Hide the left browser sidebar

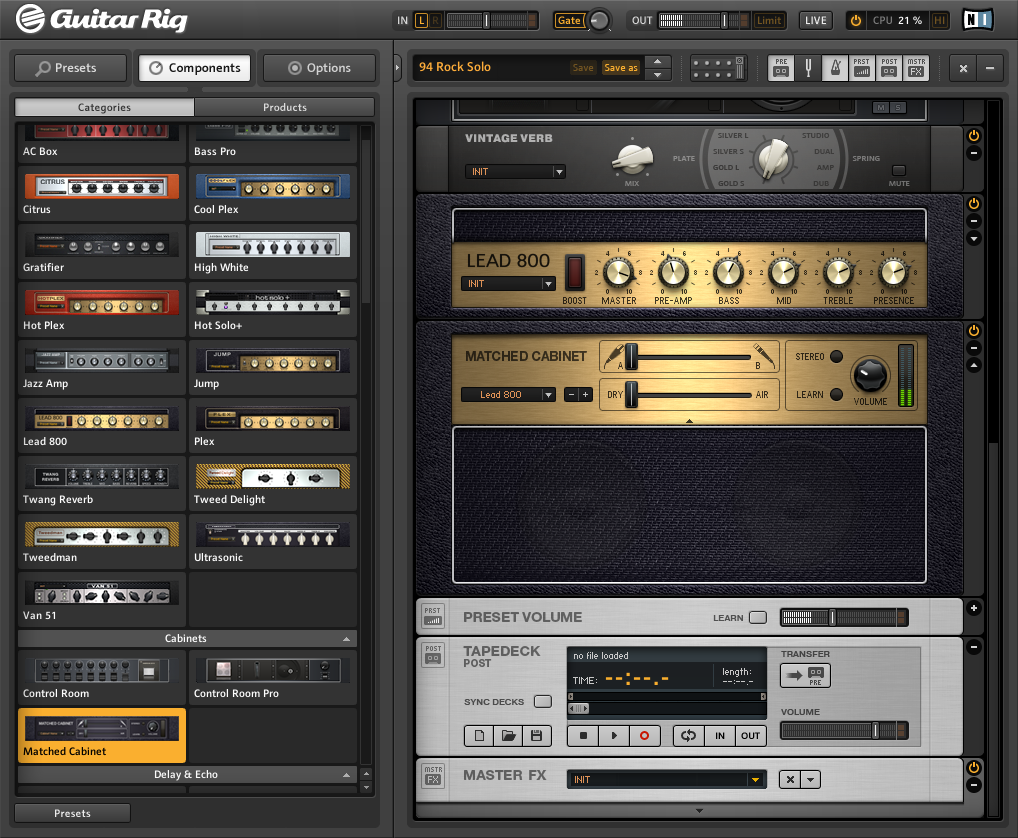tap(397, 68)
